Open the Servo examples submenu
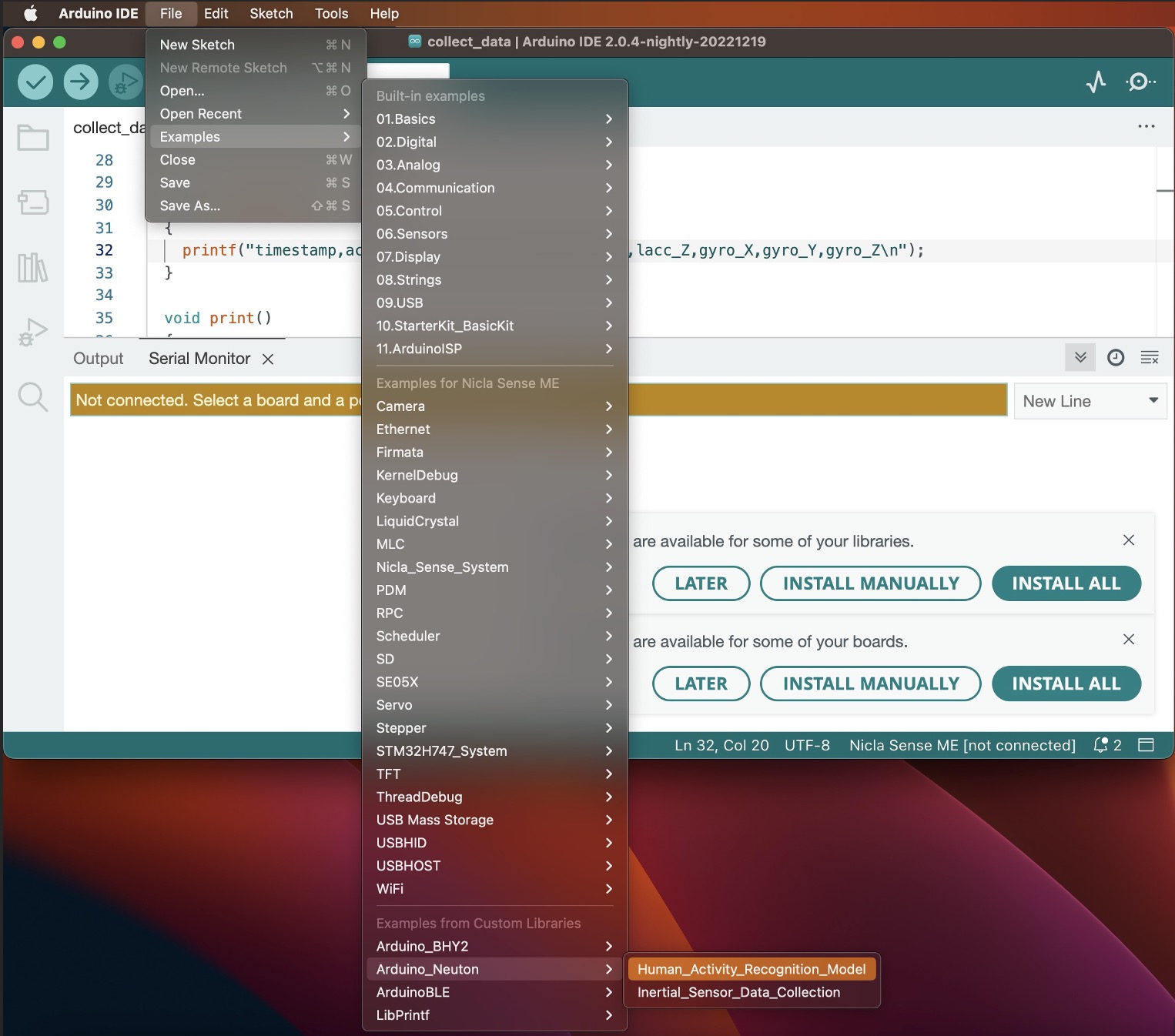This screenshot has height=1036, width=1175. (x=494, y=705)
